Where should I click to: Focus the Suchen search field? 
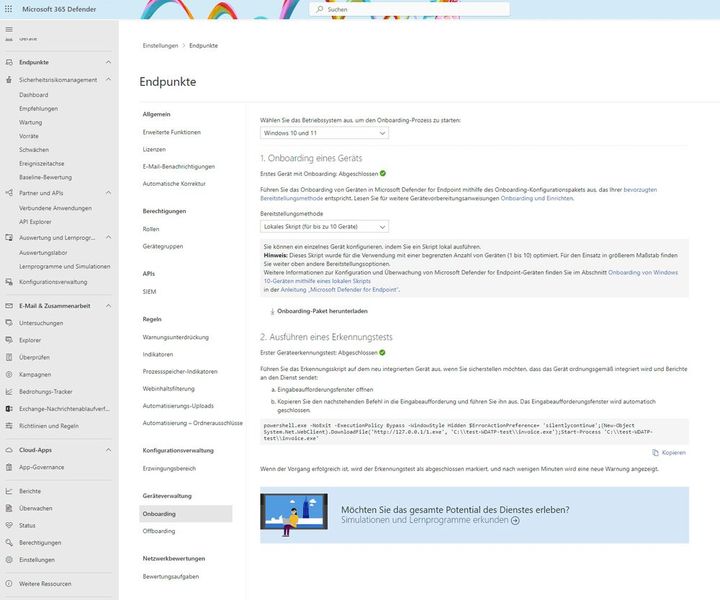click(410, 9)
